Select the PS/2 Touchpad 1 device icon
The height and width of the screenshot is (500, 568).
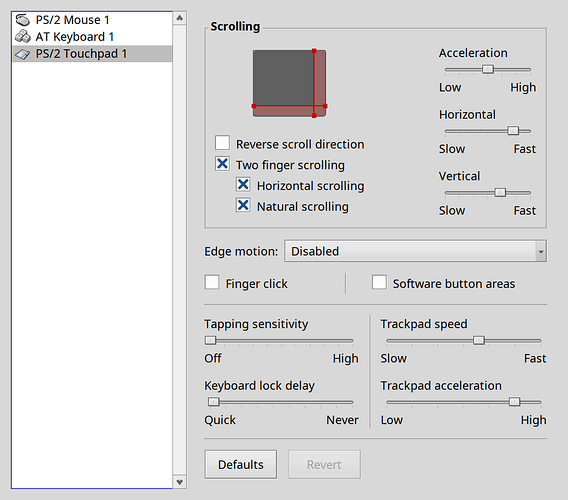click(x=22, y=54)
